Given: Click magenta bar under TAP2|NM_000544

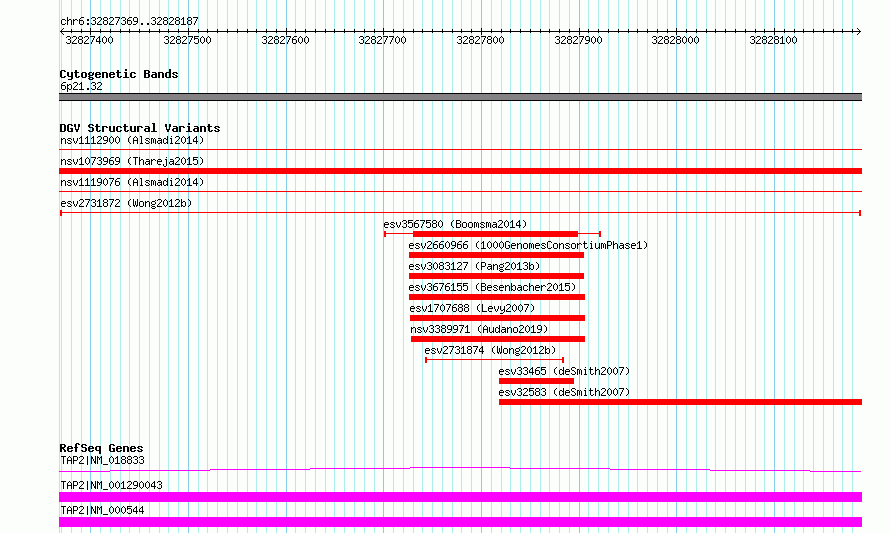Looking at the screenshot, I should coord(460,522).
